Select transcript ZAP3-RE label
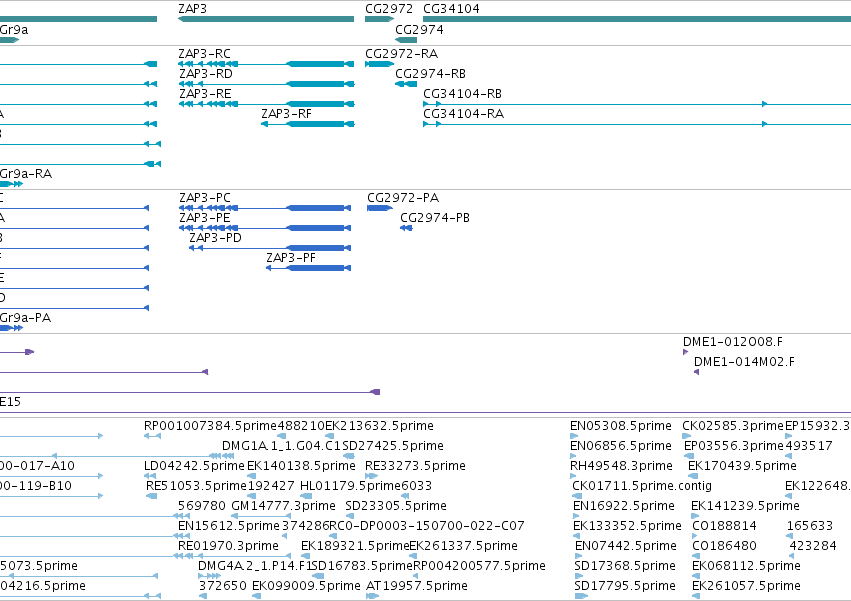Screen dimensions: 851x601 click(205, 94)
